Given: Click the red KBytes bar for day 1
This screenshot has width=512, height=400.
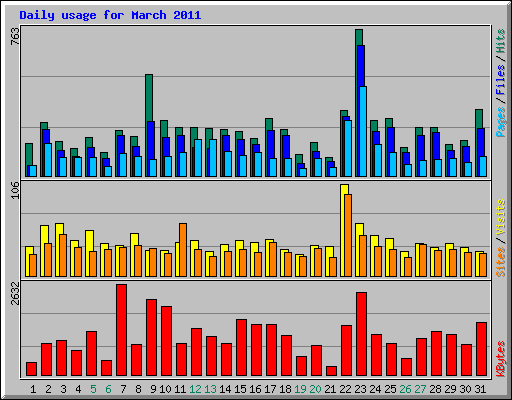Looking at the screenshot, I should pyautogui.click(x=31, y=369).
